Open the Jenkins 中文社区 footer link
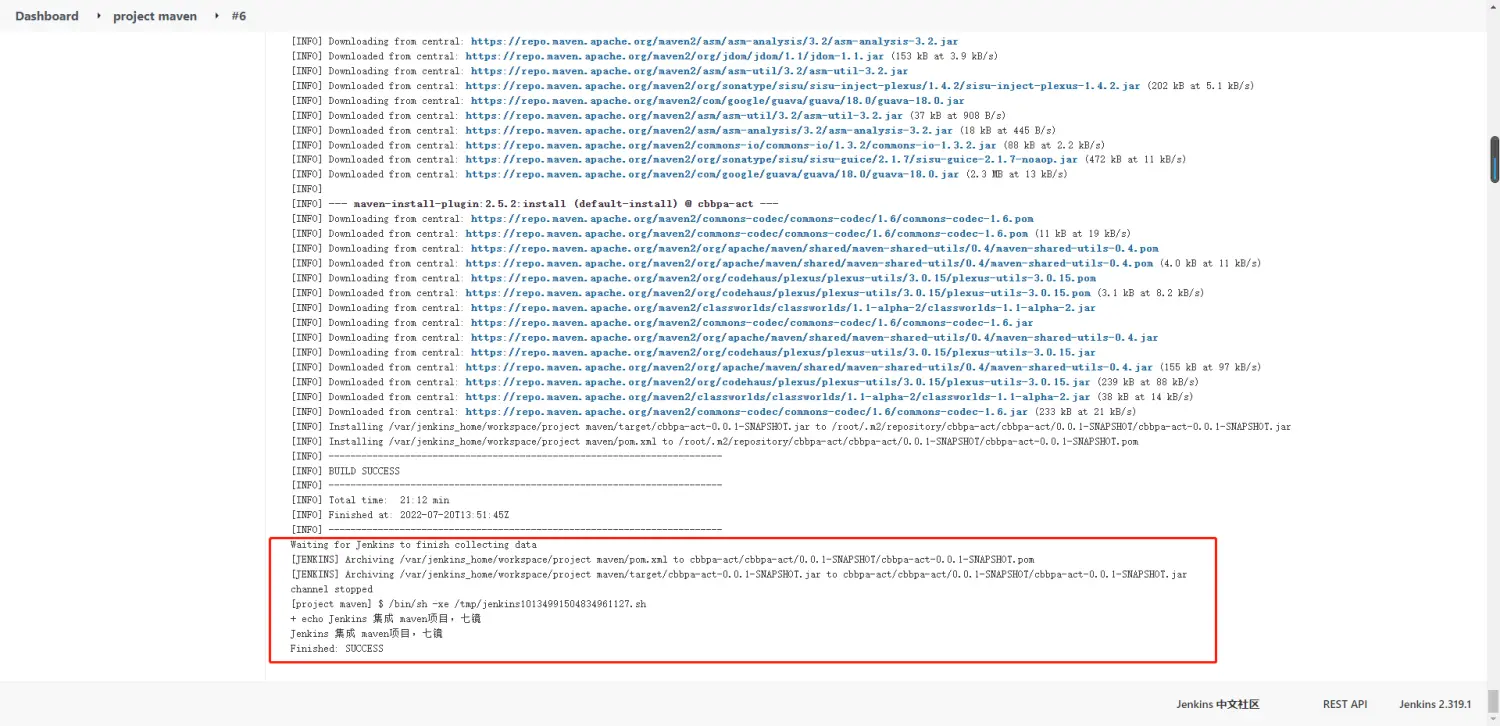Image resolution: width=1500 pixels, height=726 pixels. (1217, 704)
